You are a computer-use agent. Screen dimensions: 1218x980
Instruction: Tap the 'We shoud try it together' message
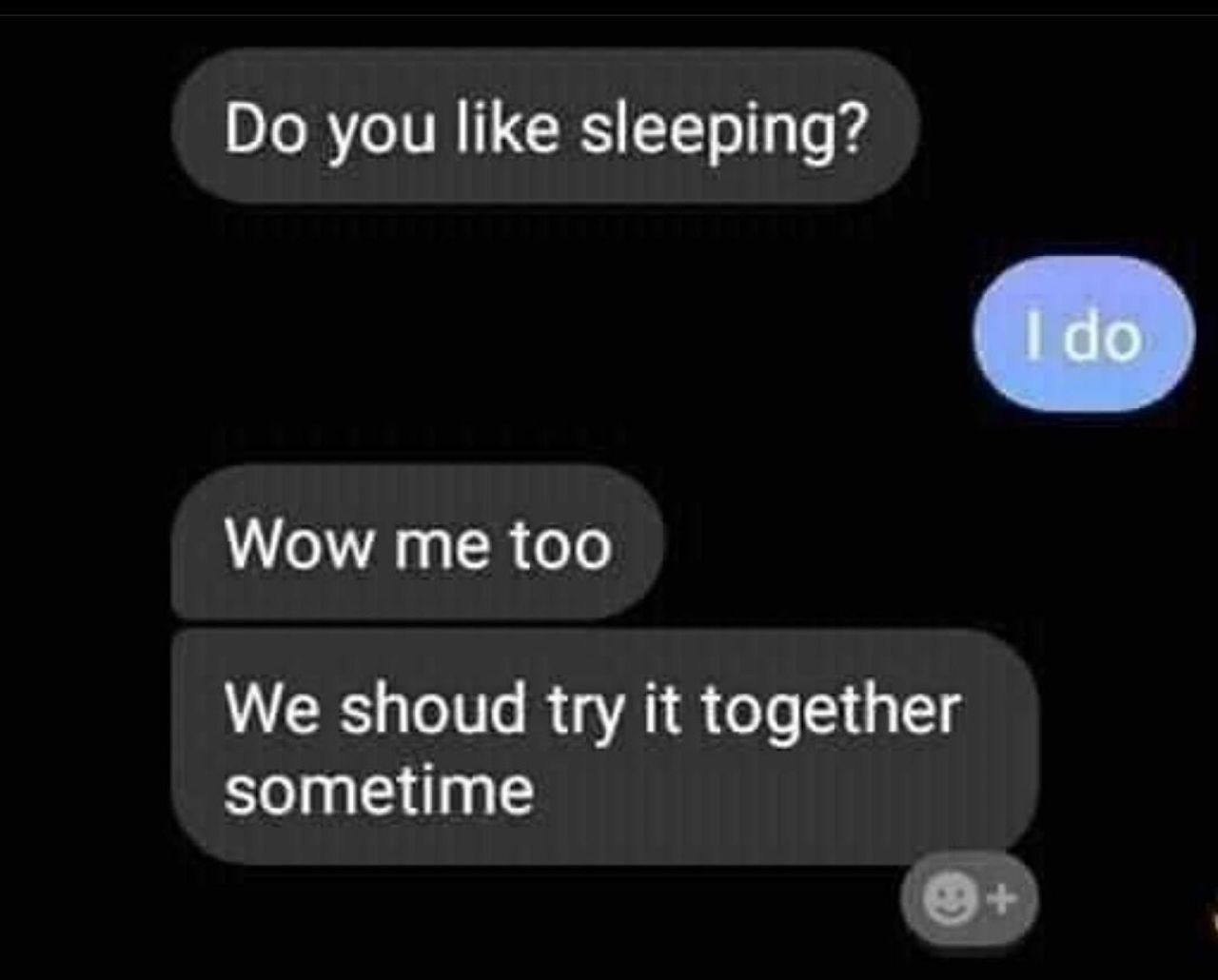point(605,747)
